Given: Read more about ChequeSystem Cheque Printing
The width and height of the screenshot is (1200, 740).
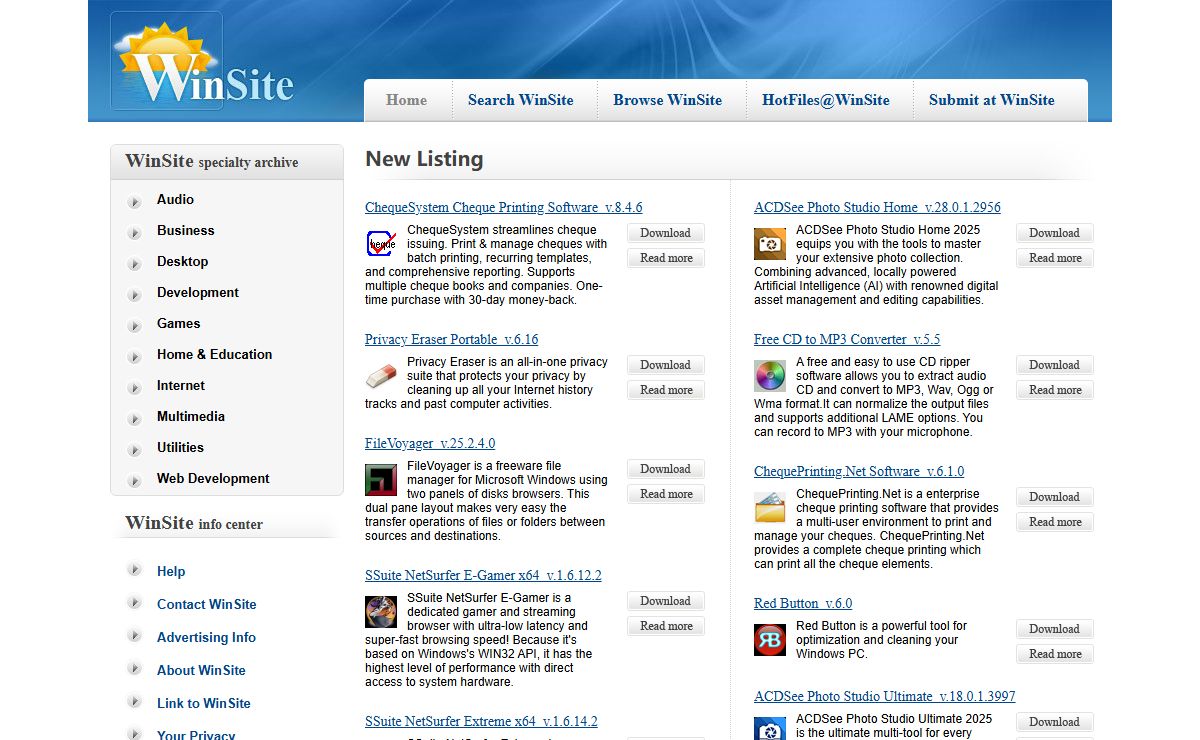Looking at the screenshot, I should 666,258.
